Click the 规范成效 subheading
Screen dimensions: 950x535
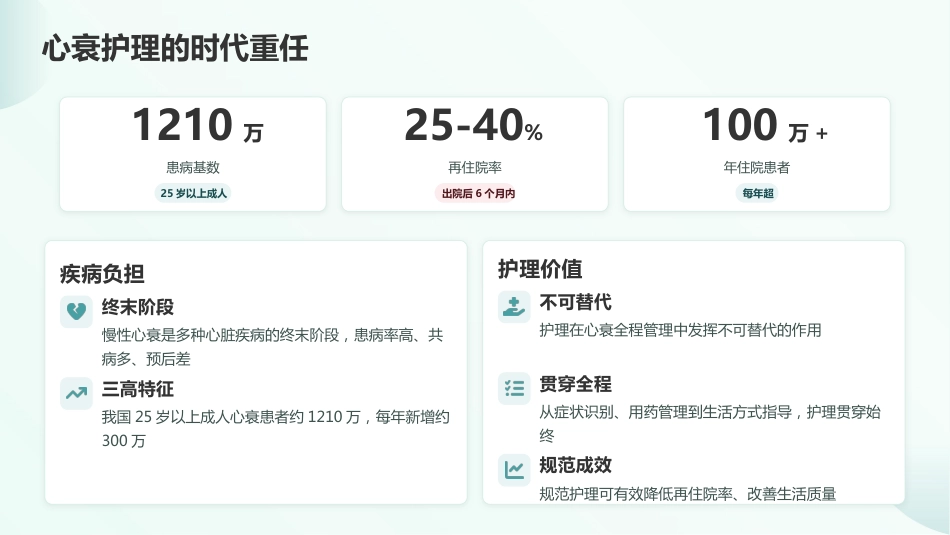point(576,465)
